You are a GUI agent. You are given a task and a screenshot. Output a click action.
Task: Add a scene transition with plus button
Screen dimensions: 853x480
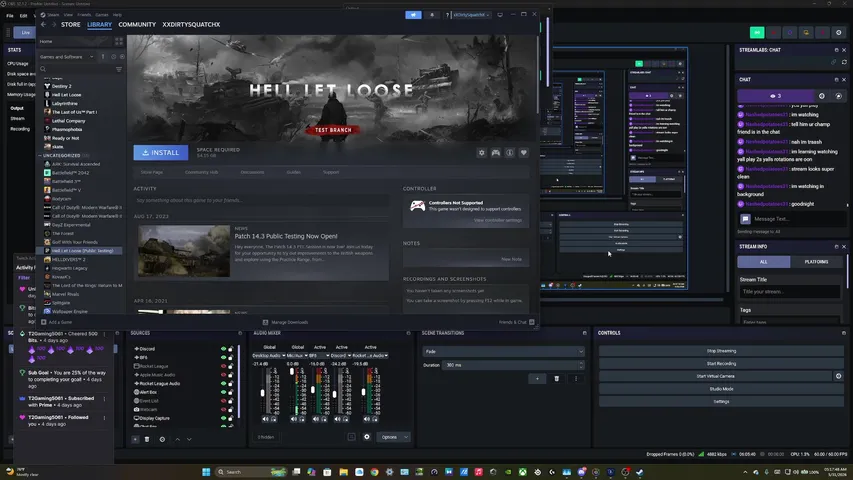coord(537,379)
